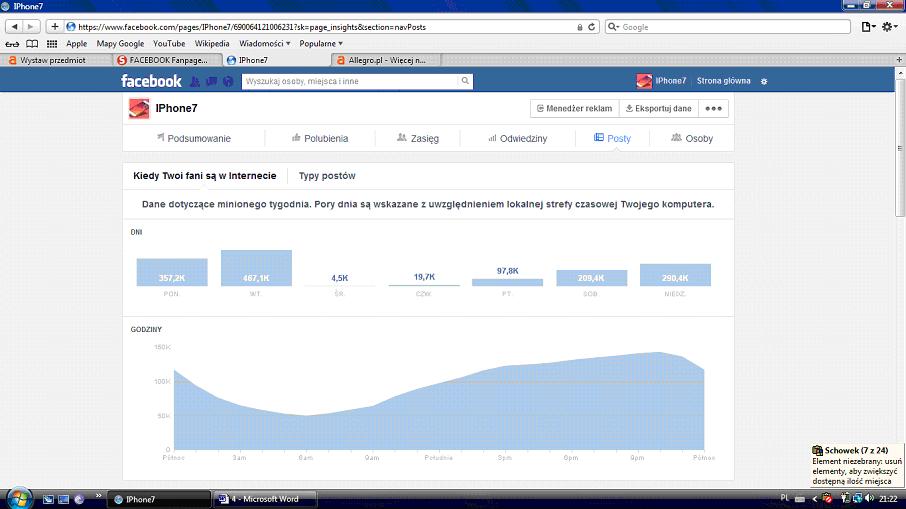Viewport: 906px width, 509px height.
Task: Open Facebook messages icon
Action: [x=211, y=81]
